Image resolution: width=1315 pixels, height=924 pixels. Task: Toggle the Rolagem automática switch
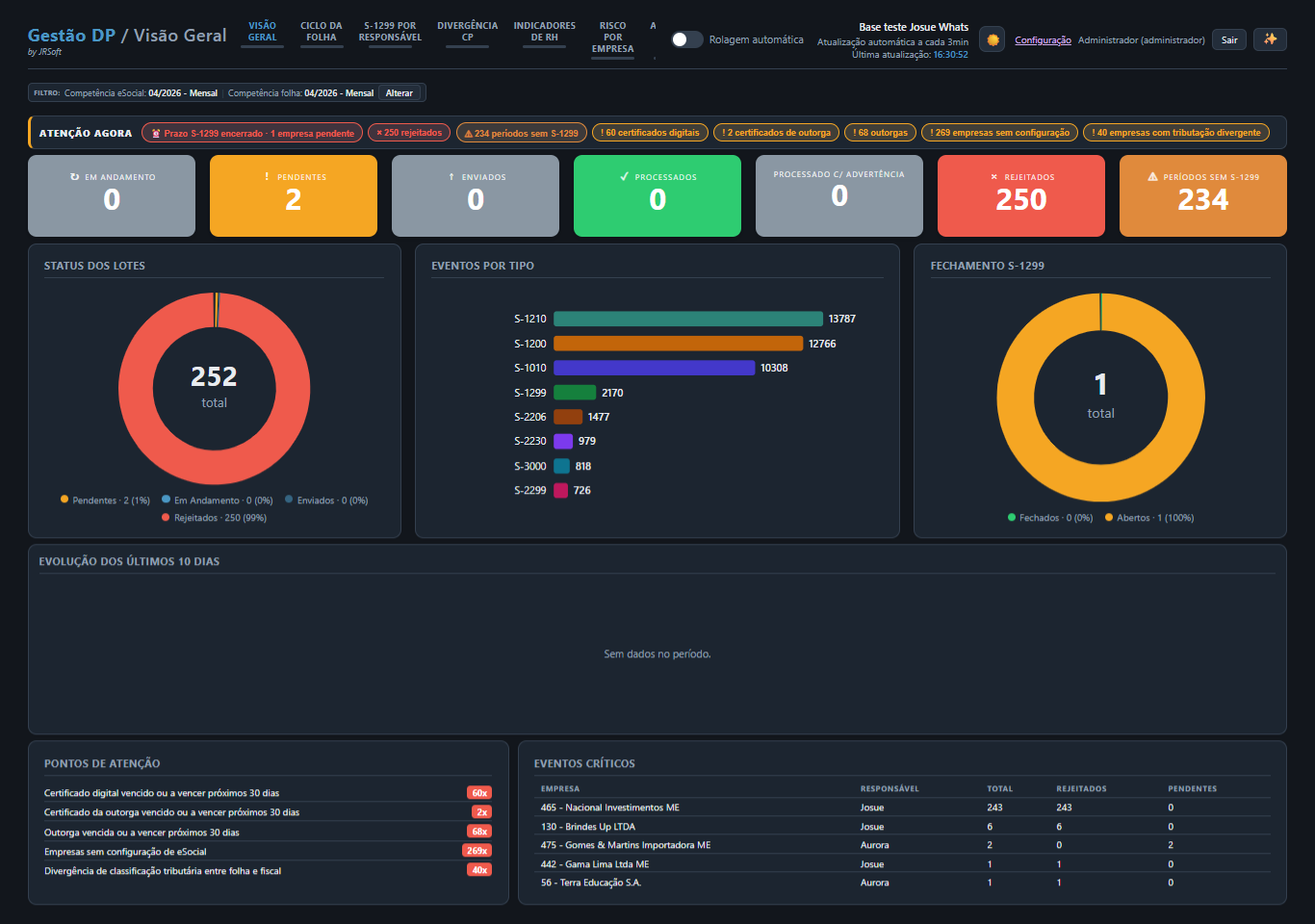686,39
